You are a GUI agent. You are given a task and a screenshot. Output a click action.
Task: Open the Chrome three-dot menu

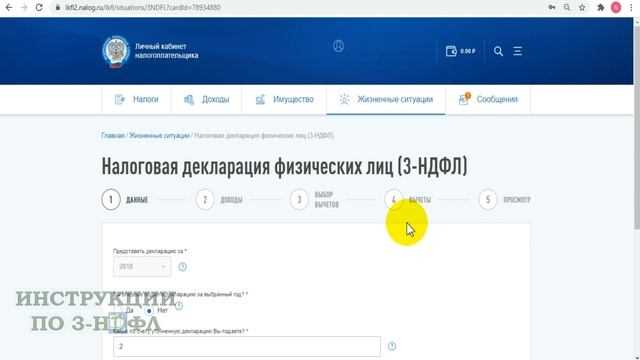pyautogui.click(x=631, y=7)
